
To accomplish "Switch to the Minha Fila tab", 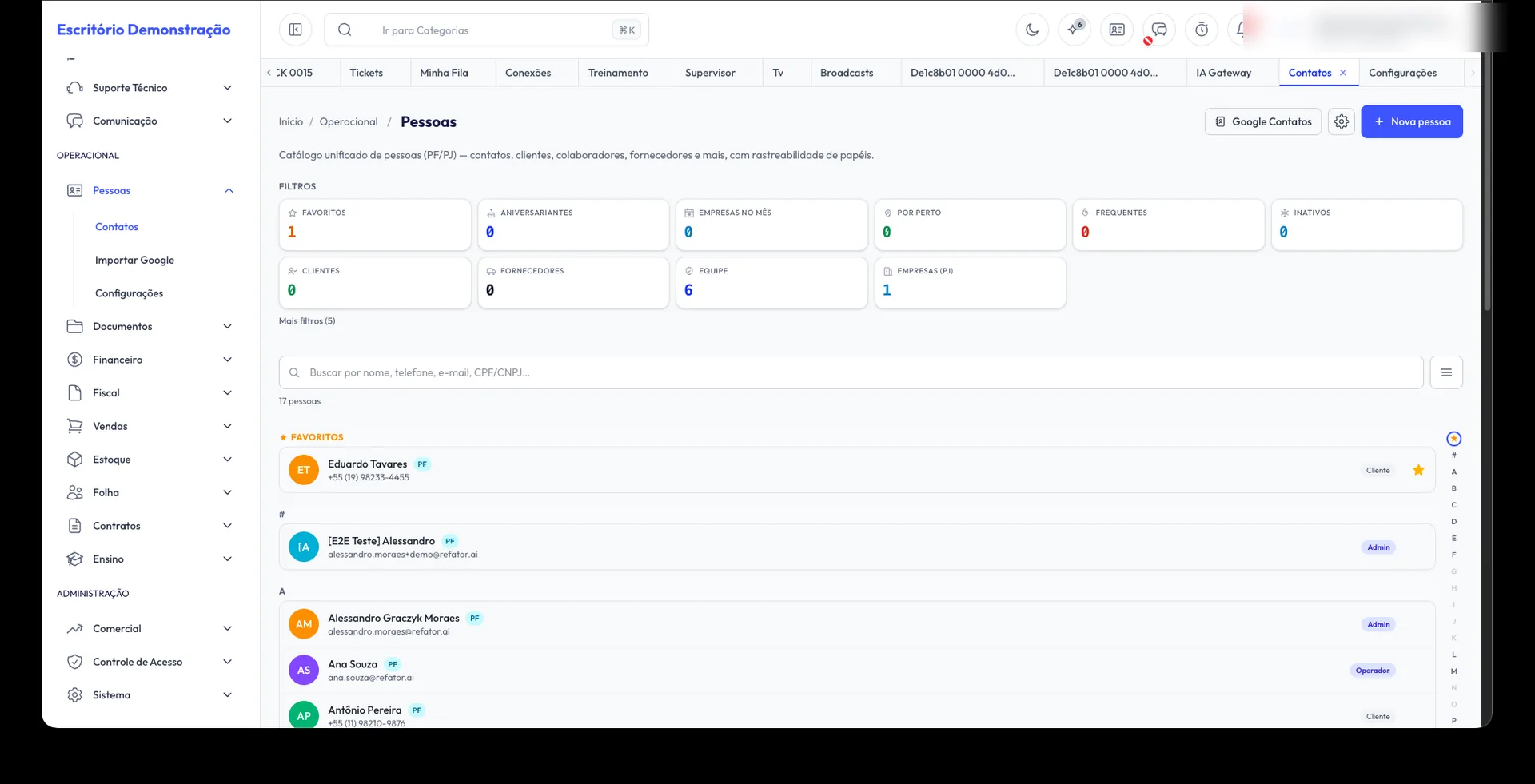I will [445, 73].
